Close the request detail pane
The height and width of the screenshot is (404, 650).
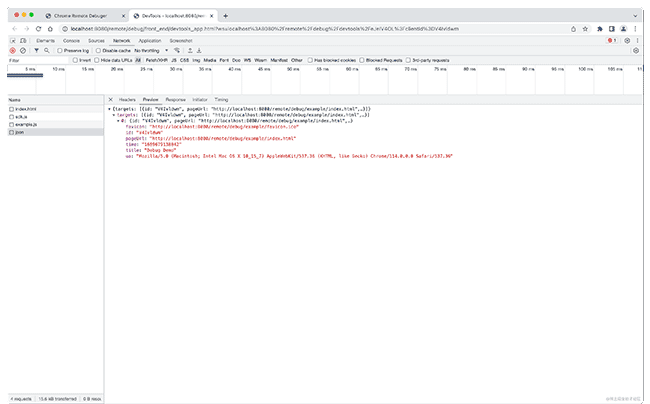pos(111,99)
